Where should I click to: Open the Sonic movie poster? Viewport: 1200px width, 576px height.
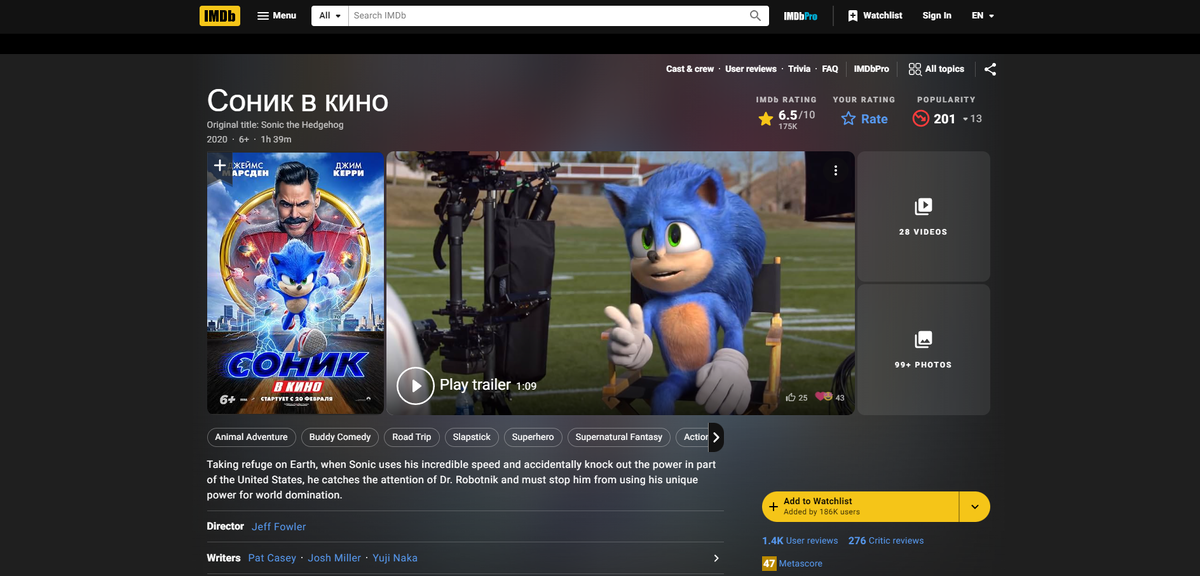[296, 283]
